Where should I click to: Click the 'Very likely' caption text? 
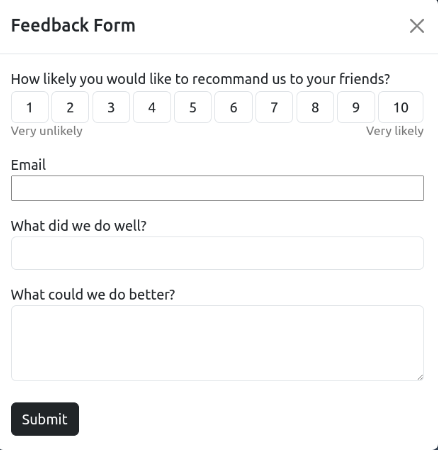[395, 131]
